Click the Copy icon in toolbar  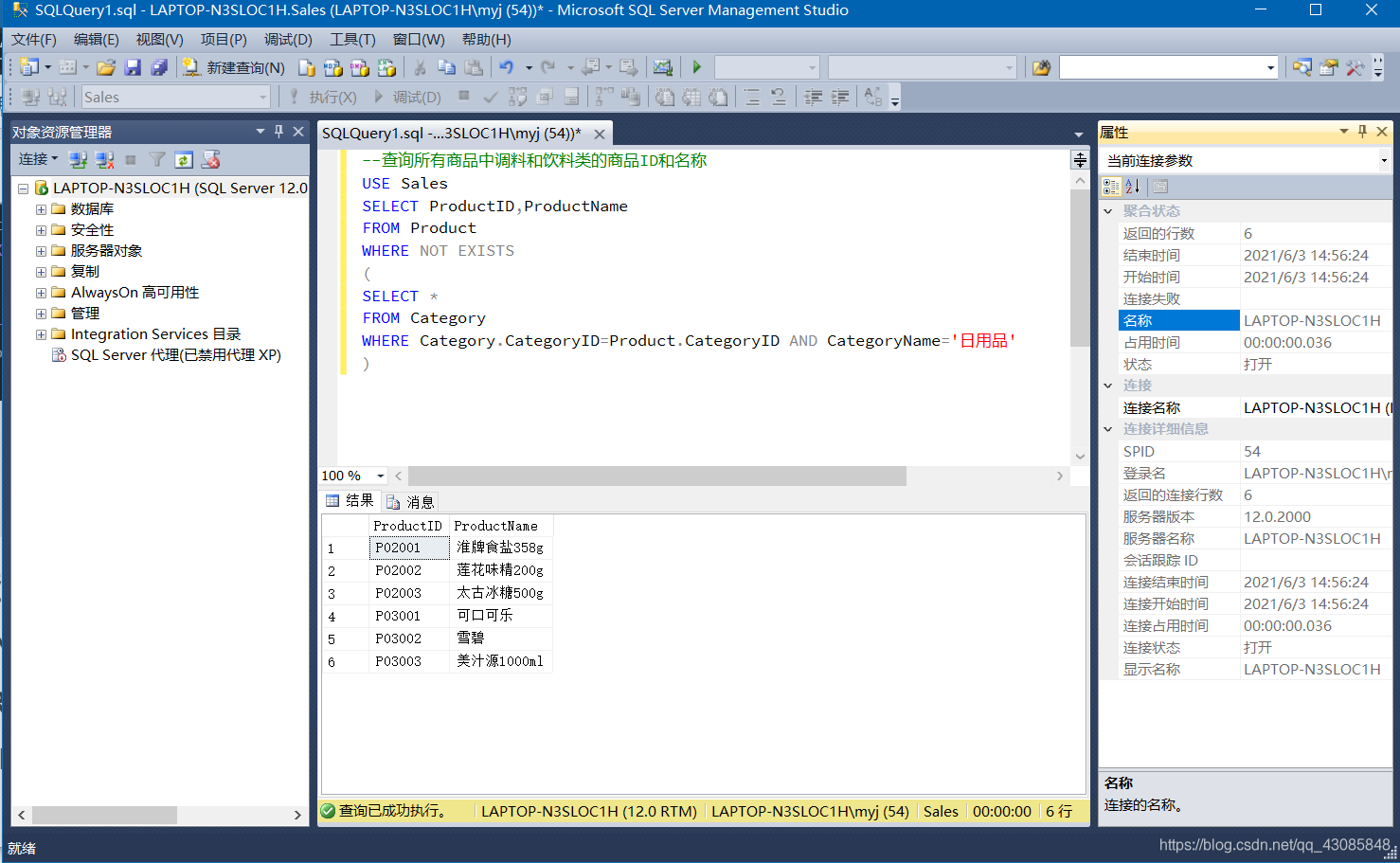446,67
